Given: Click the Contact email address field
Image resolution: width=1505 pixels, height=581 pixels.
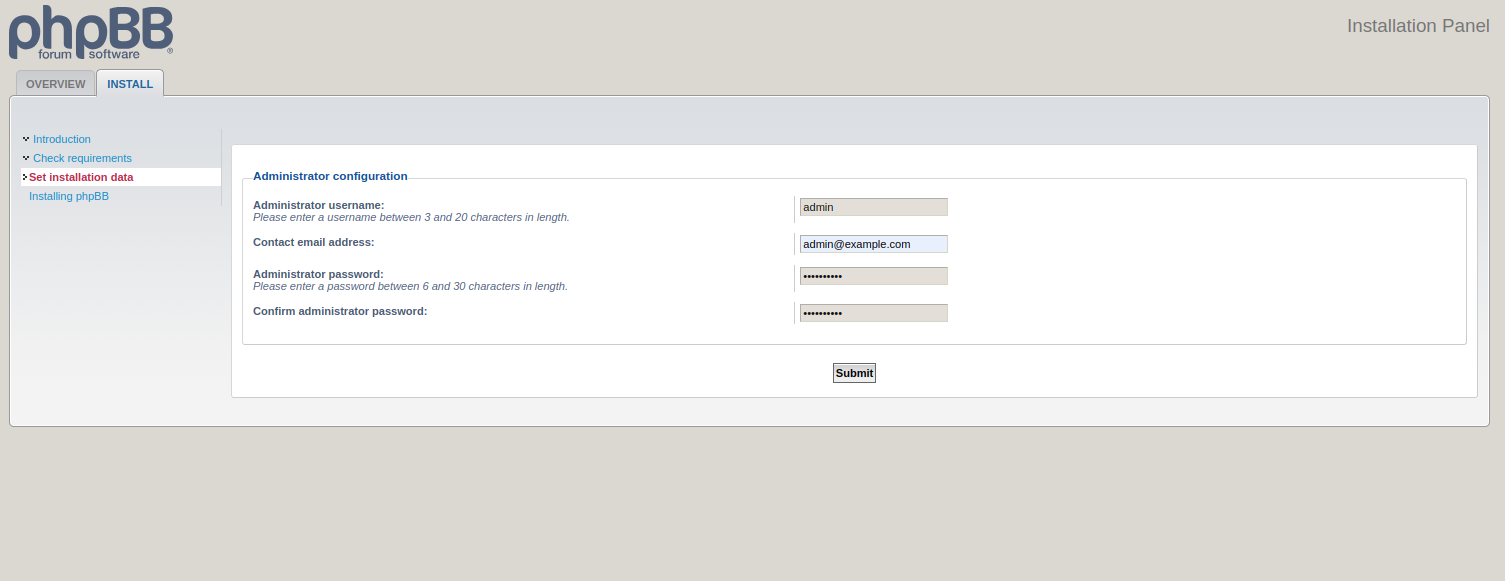Looking at the screenshot, I should tap(873, 244).
